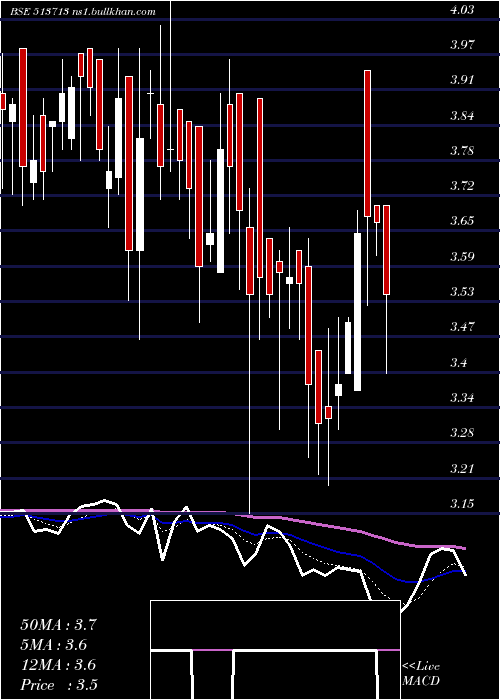Click the 50MA : 3.7 reading
The image size is (500, 700).
(x=58, y=625)
